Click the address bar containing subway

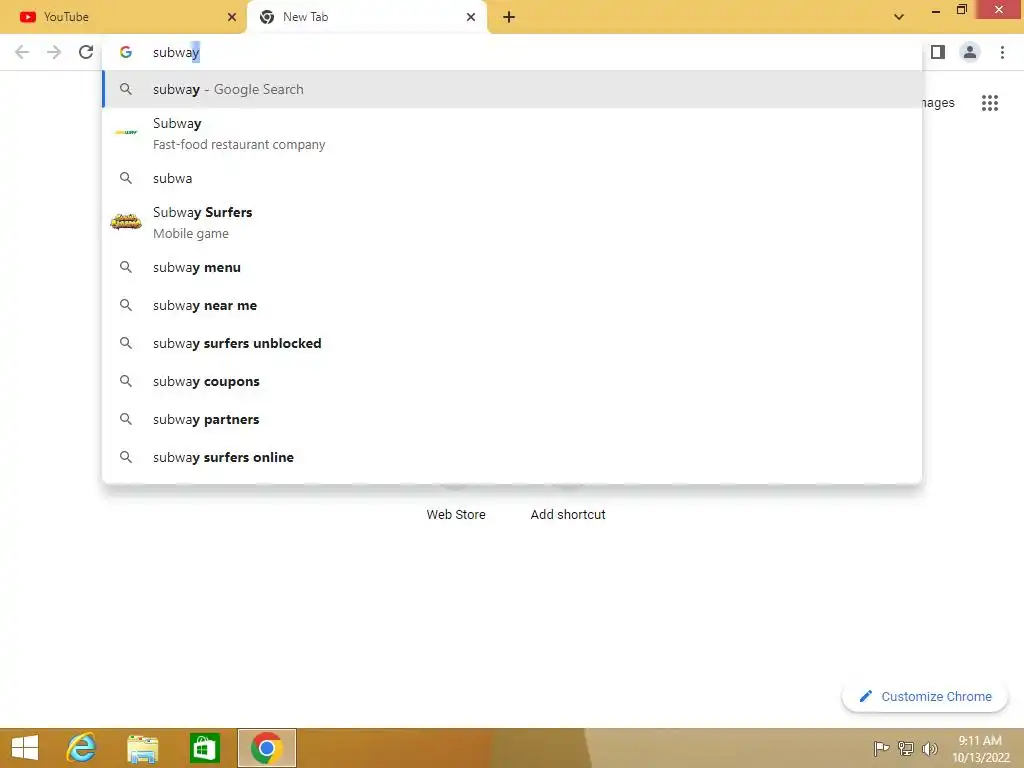[x=512, y=52]
